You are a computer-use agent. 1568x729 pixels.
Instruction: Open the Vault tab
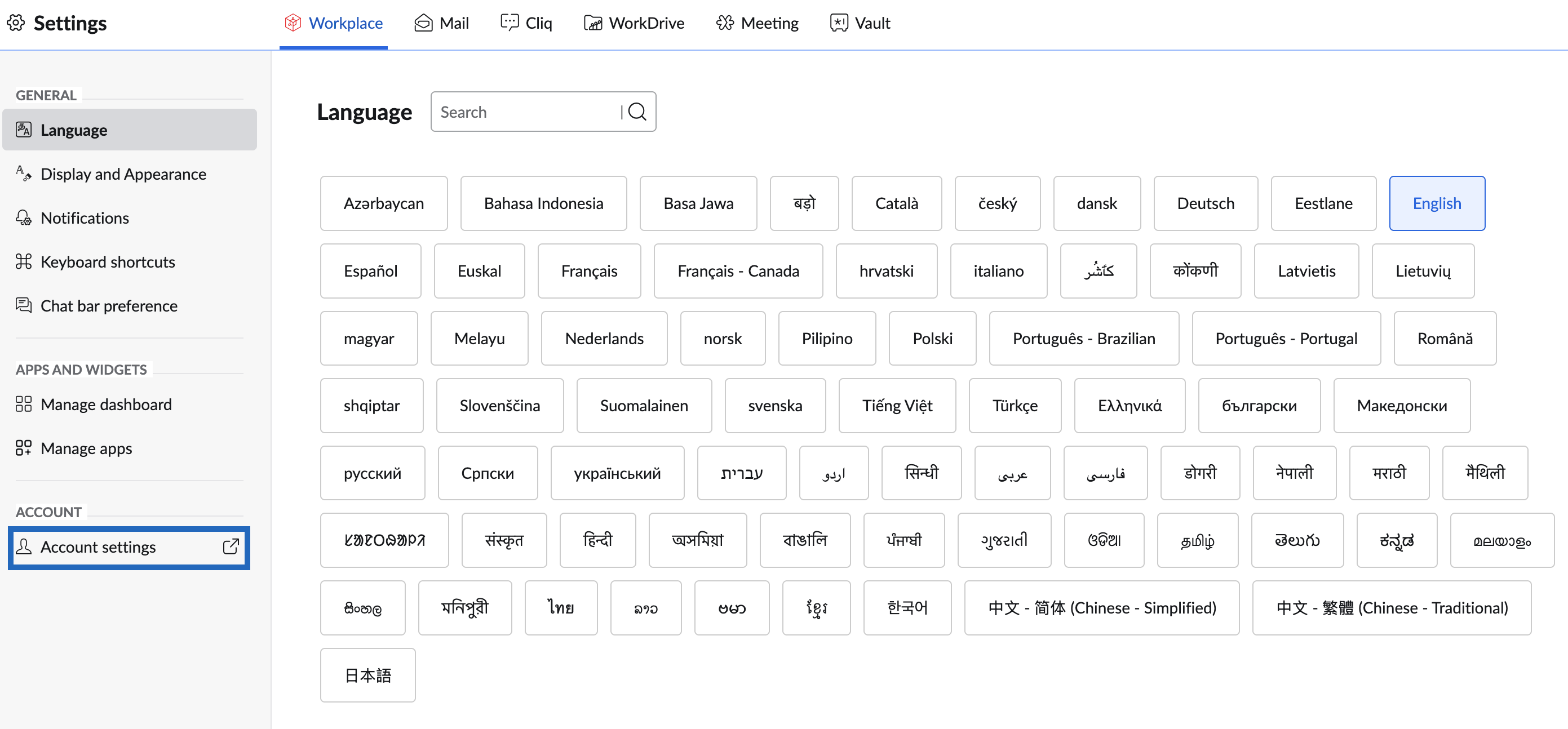pos(860,23)
